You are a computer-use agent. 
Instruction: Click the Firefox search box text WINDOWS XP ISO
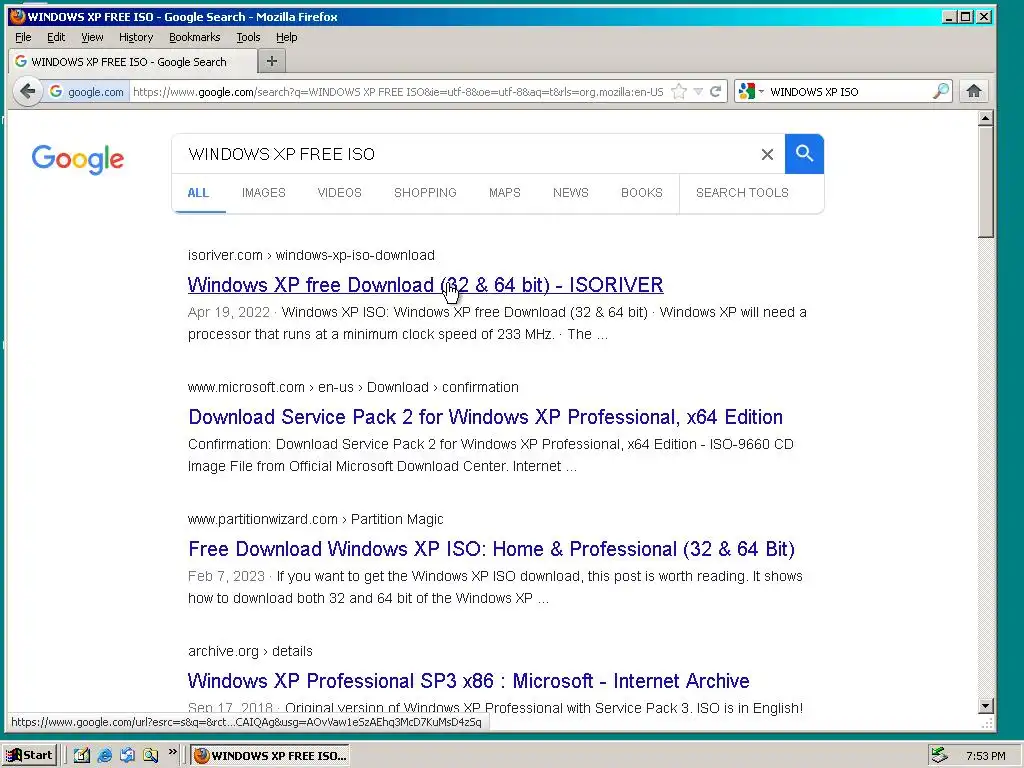click(814, 92)
